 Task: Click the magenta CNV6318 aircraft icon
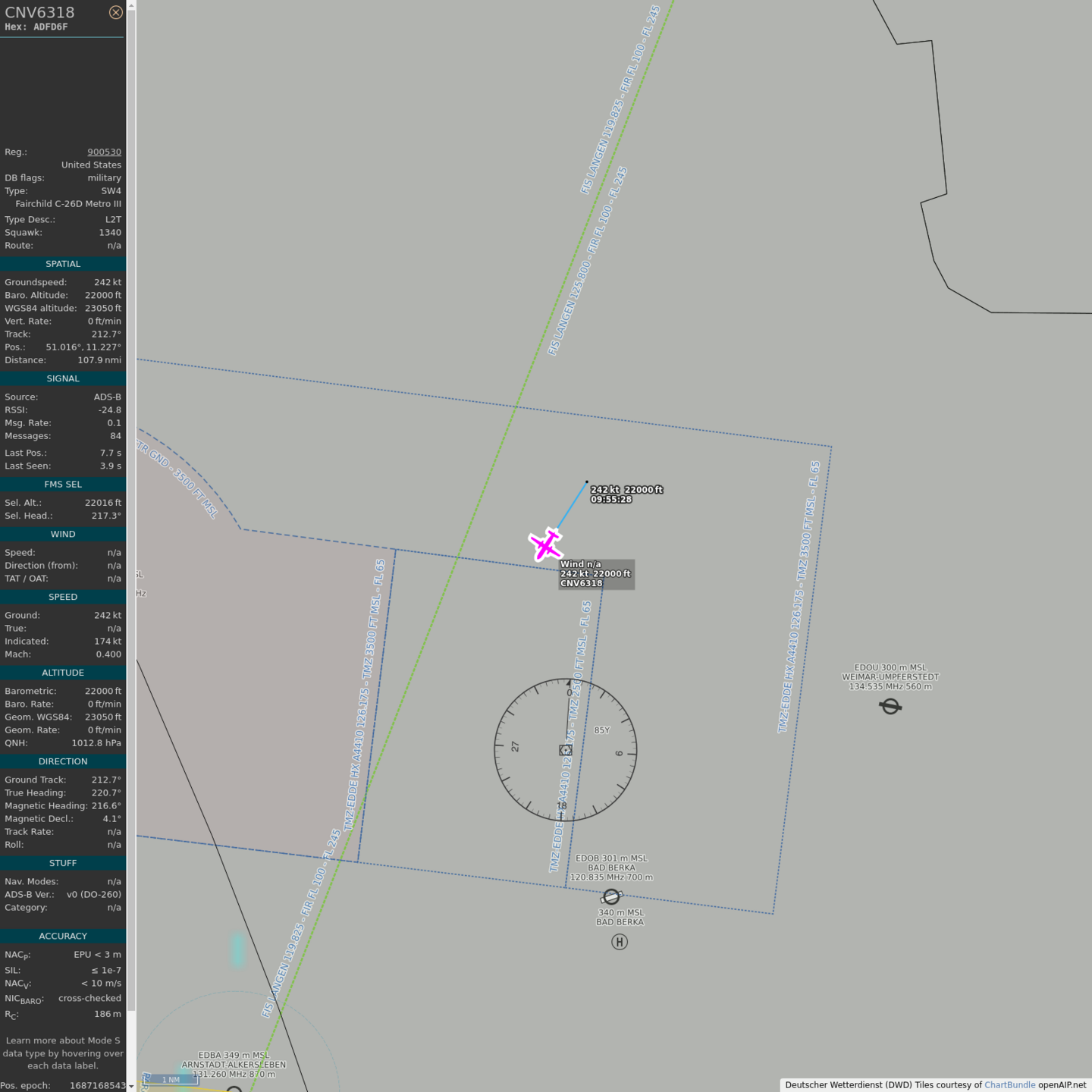pos(545,544)
